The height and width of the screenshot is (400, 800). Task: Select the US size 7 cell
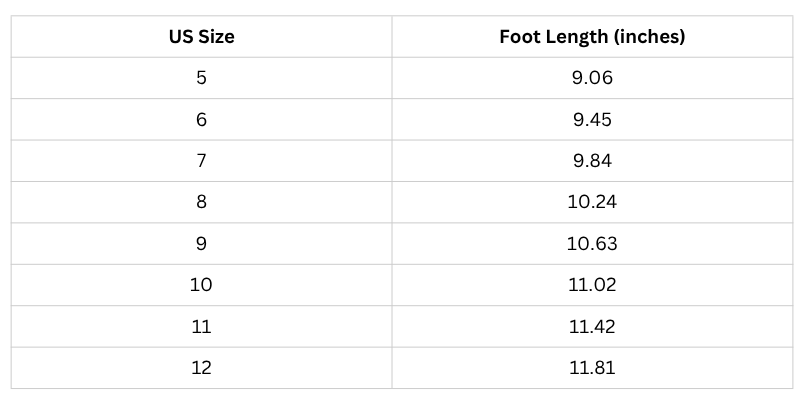[x=202, y=161]
